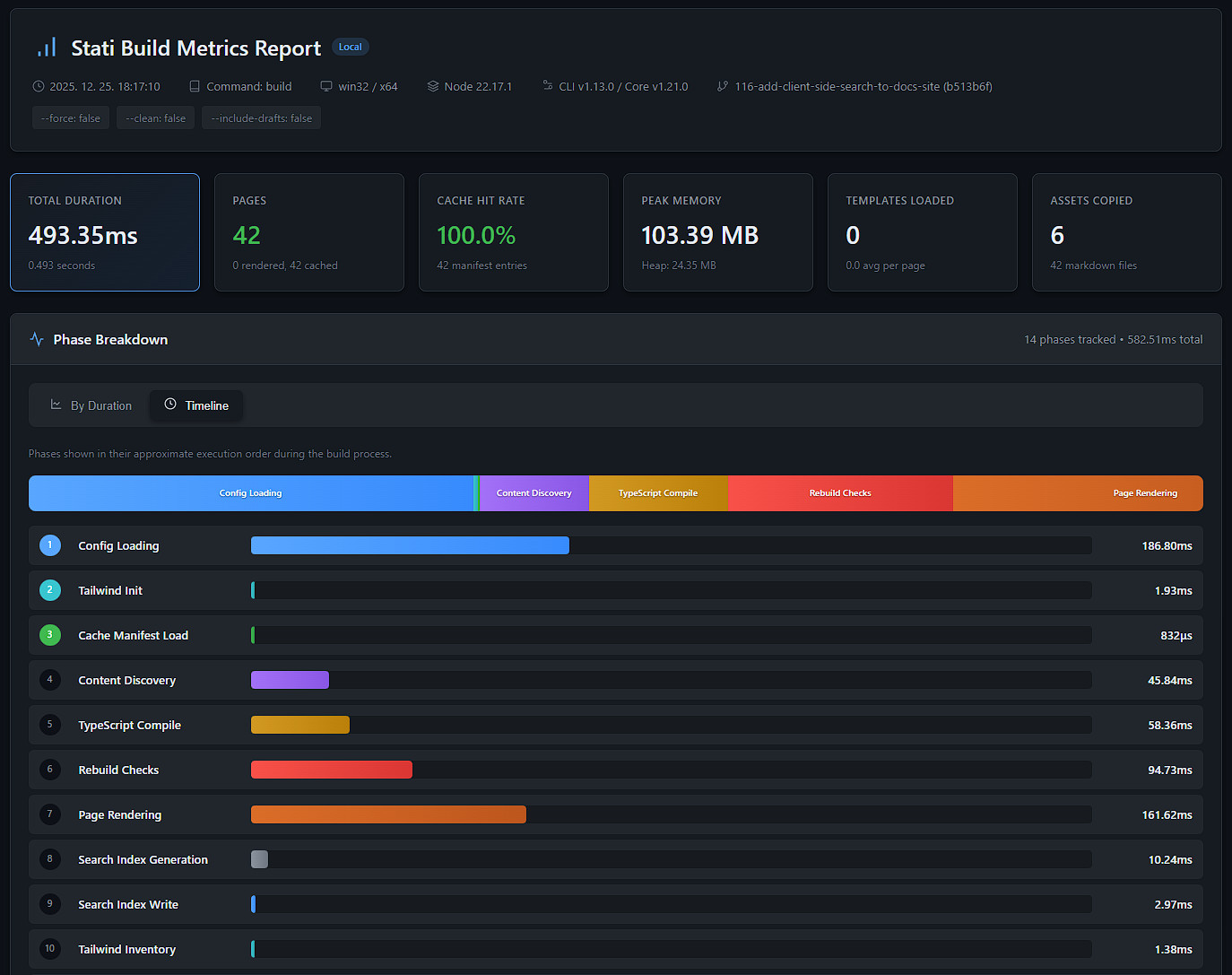Click the git branch icon before the branch name

coord(723,86)
